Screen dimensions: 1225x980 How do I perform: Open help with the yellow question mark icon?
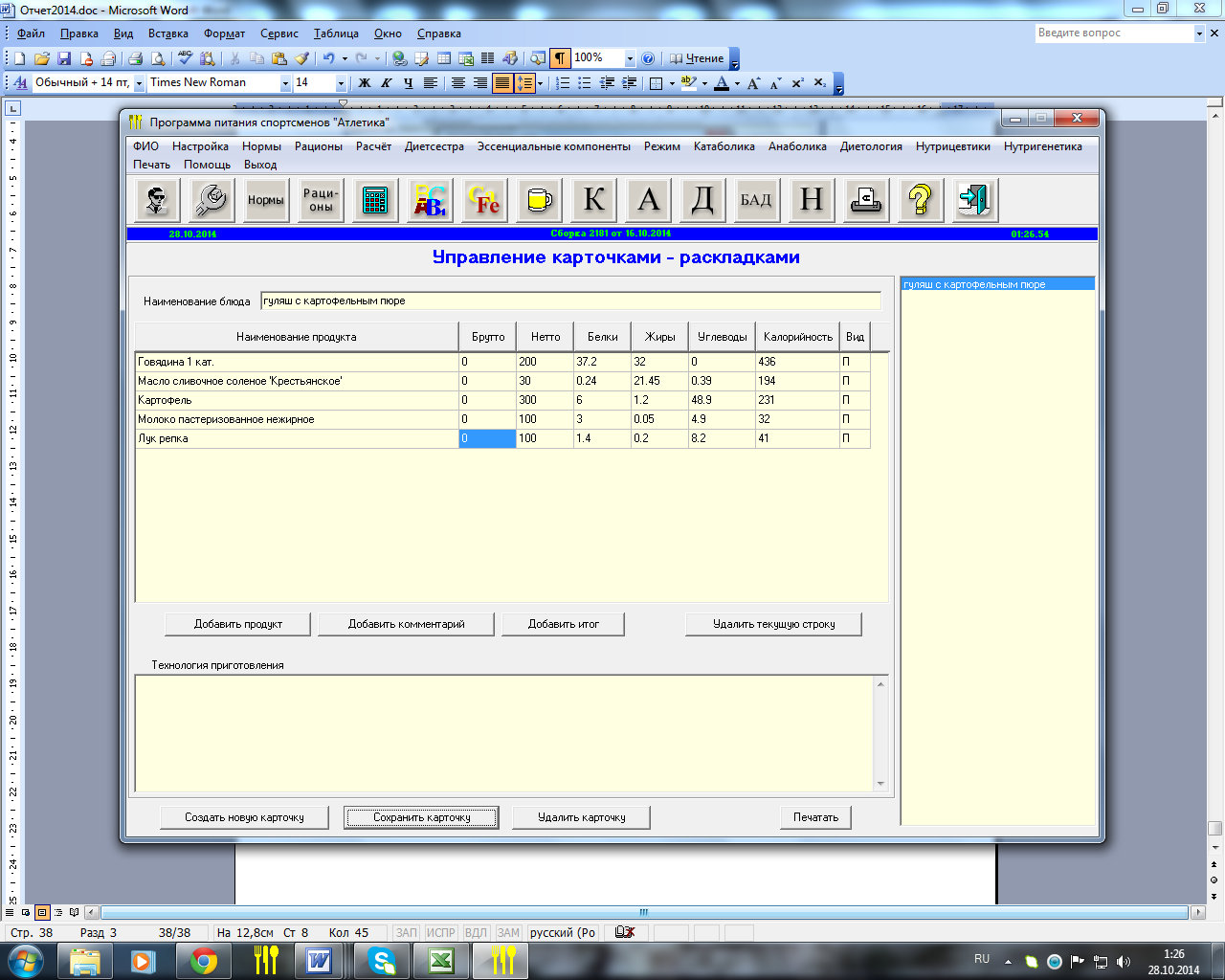[920, 200]
